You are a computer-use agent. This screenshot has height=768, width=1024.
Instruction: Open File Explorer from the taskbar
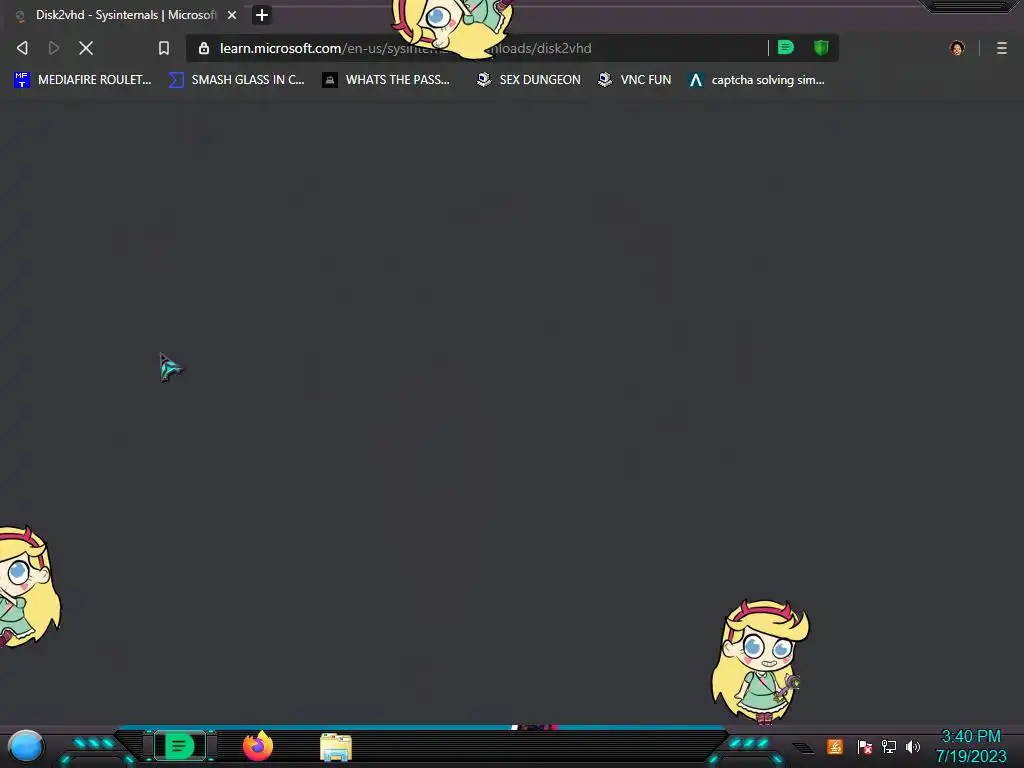point(336,747)
